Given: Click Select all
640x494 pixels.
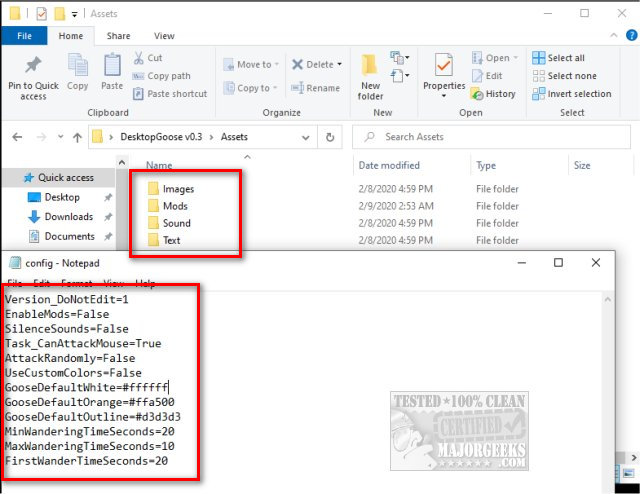Looking at the screenshot, I should click(x=558, y=58).
